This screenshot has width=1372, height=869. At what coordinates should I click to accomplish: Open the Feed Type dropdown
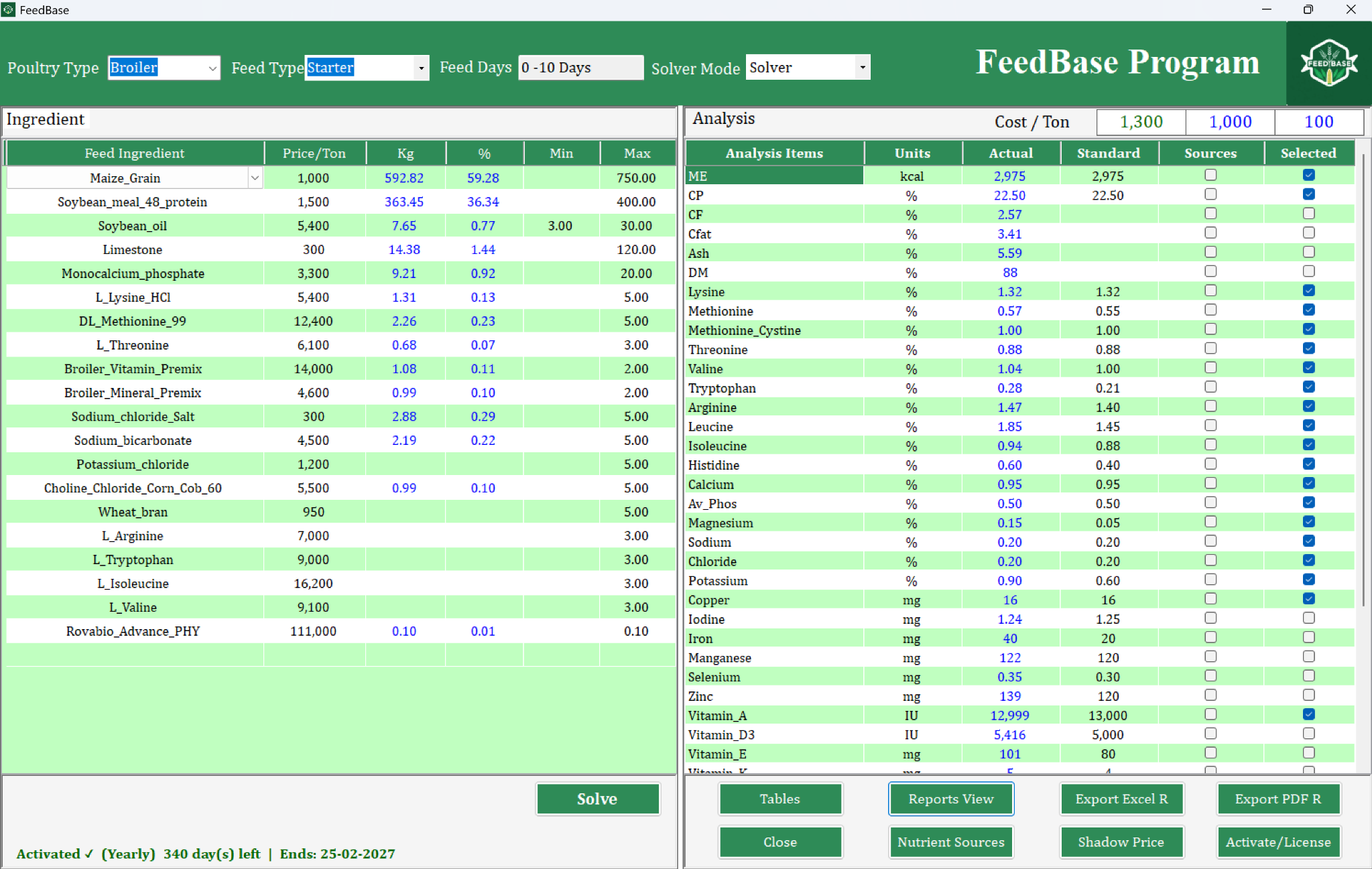[x=421, y=67]
